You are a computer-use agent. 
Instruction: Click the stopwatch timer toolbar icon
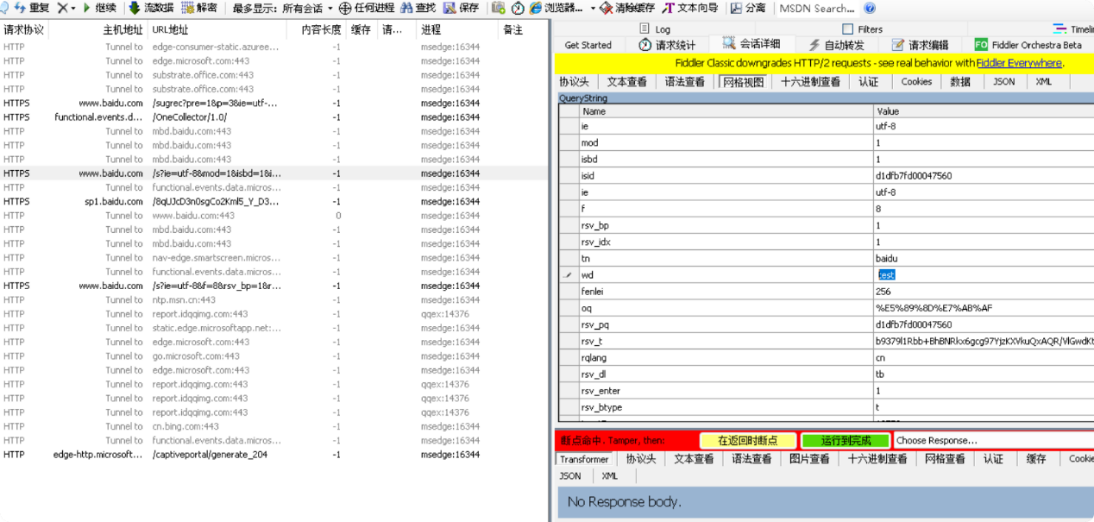pos(517,8)
